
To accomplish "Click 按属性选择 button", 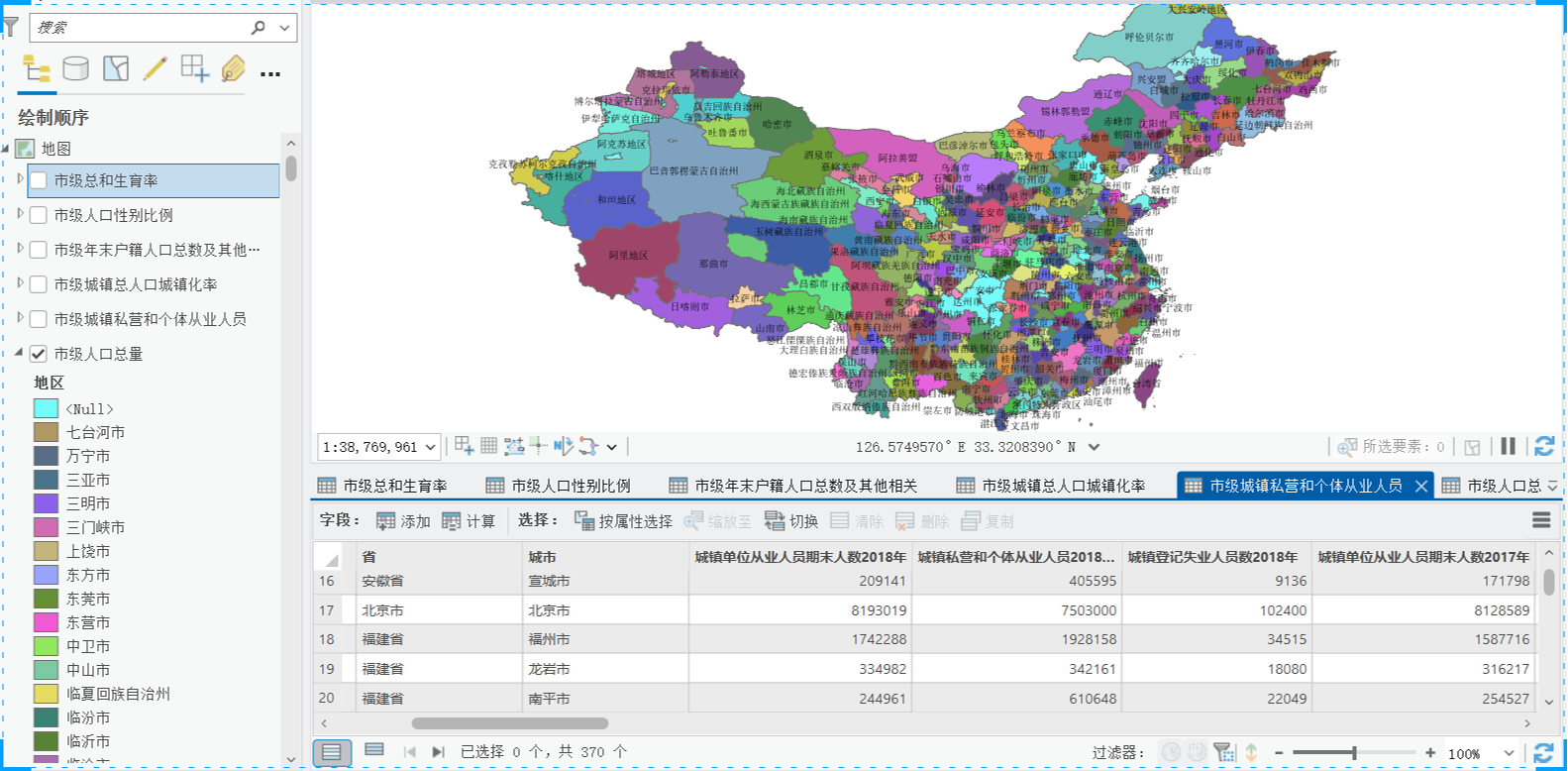I will point(623,521).
